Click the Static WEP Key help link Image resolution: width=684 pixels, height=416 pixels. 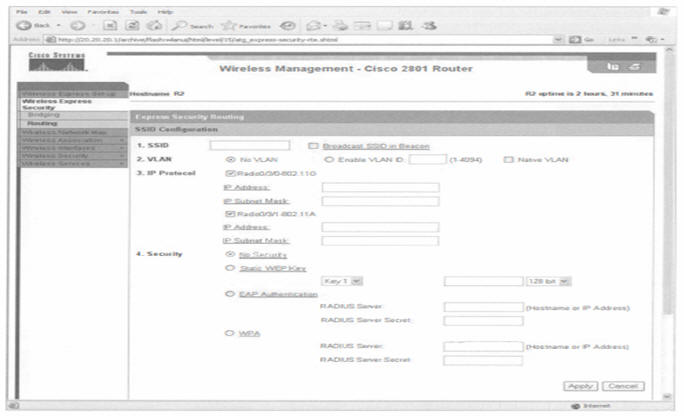click(273, 268)
